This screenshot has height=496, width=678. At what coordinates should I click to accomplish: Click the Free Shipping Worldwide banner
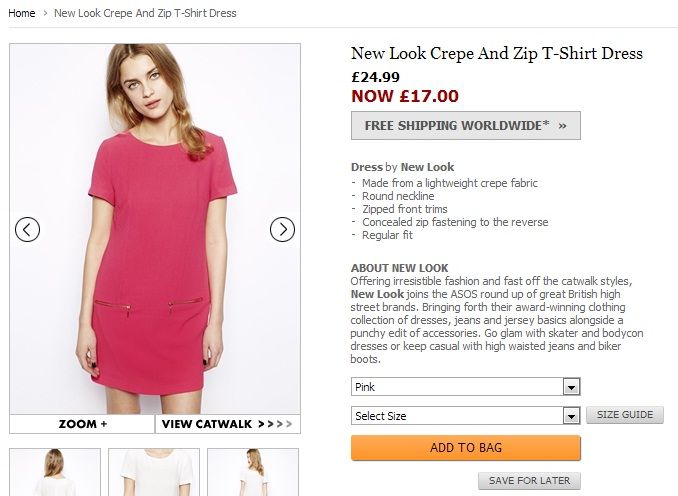[x=465, y=125]
